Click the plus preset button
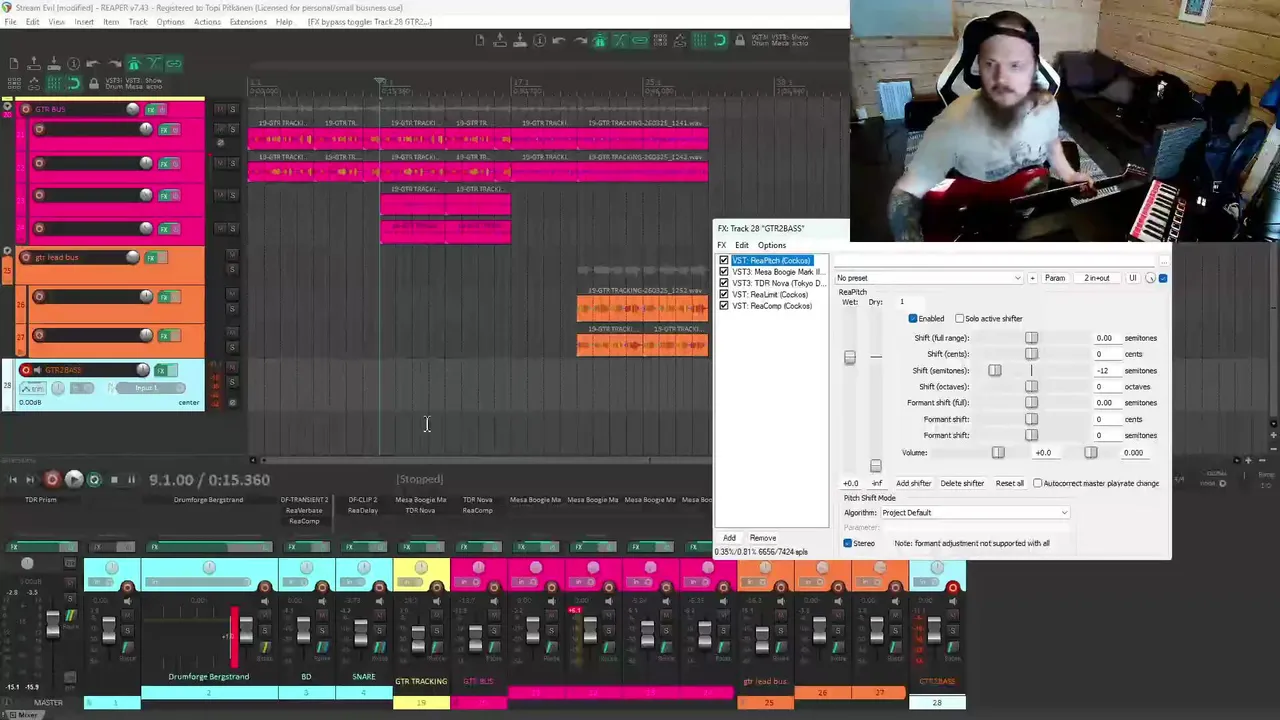The image size is (1280, 720). tap(1032, 278)
